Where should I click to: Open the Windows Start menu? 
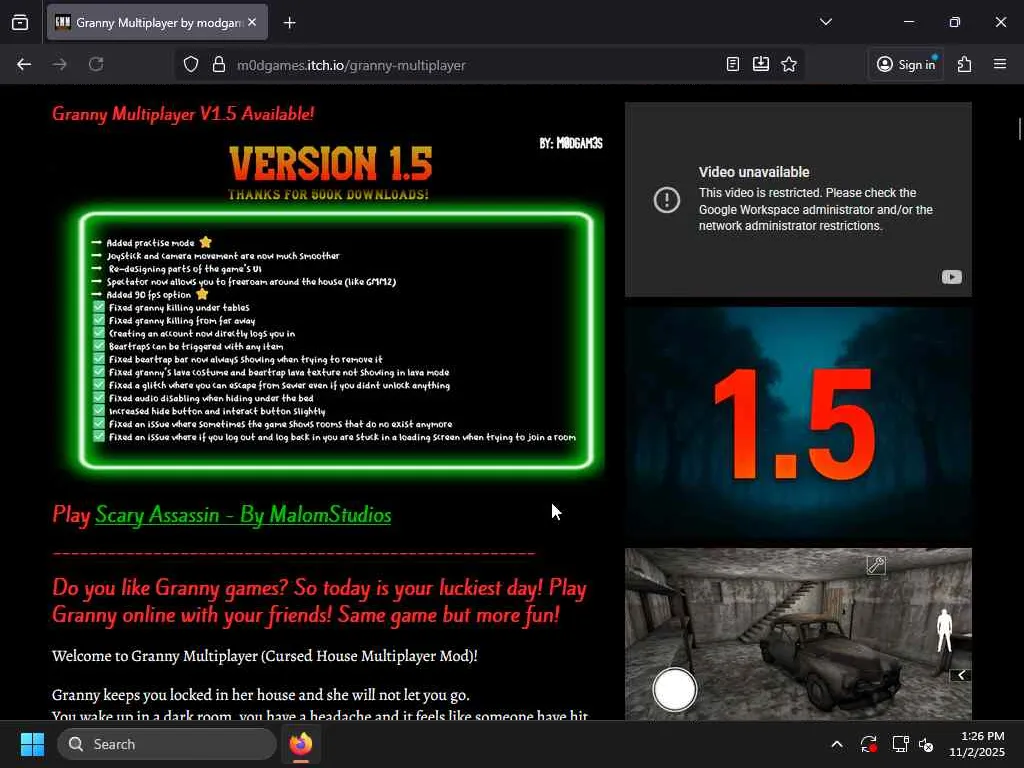tap(32, 744)
